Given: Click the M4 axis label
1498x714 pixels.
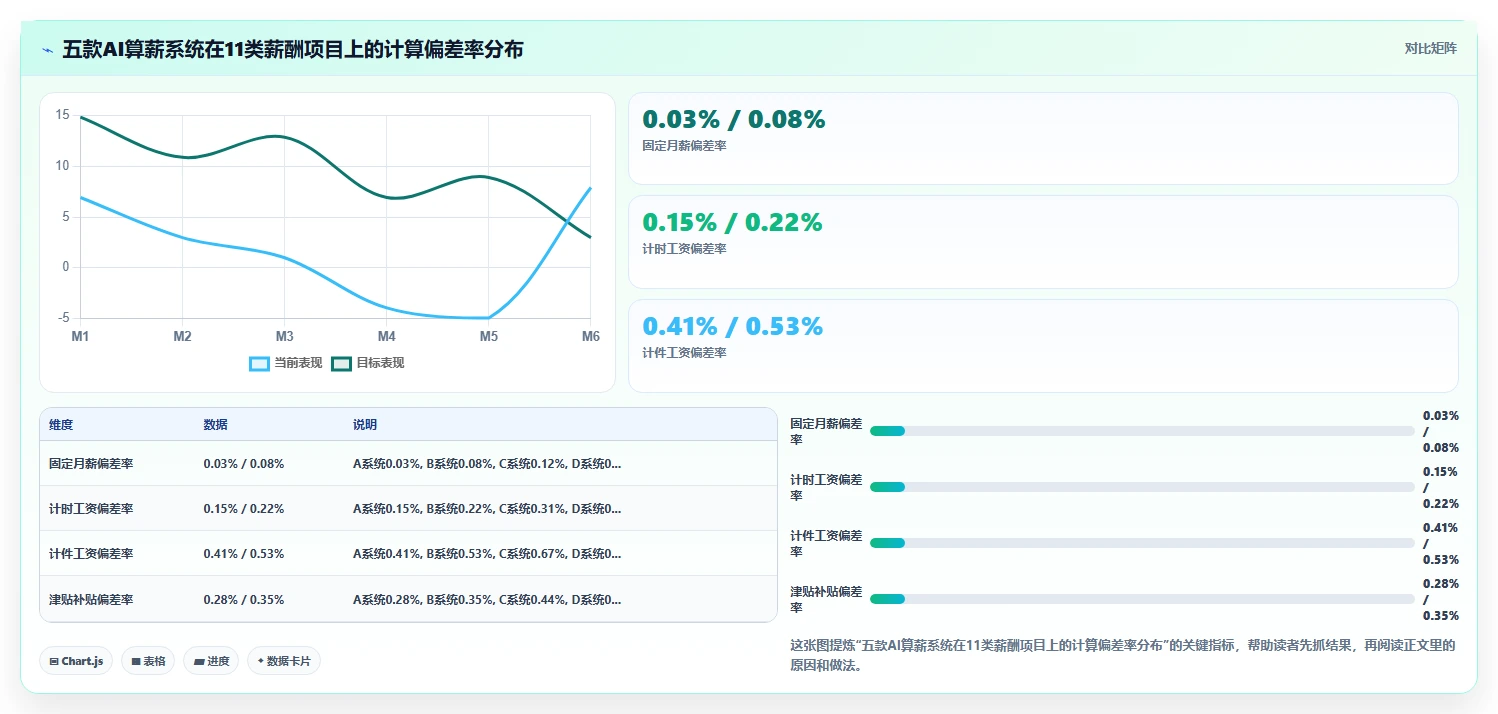Looking at the screenshot, I should point(387,337).
